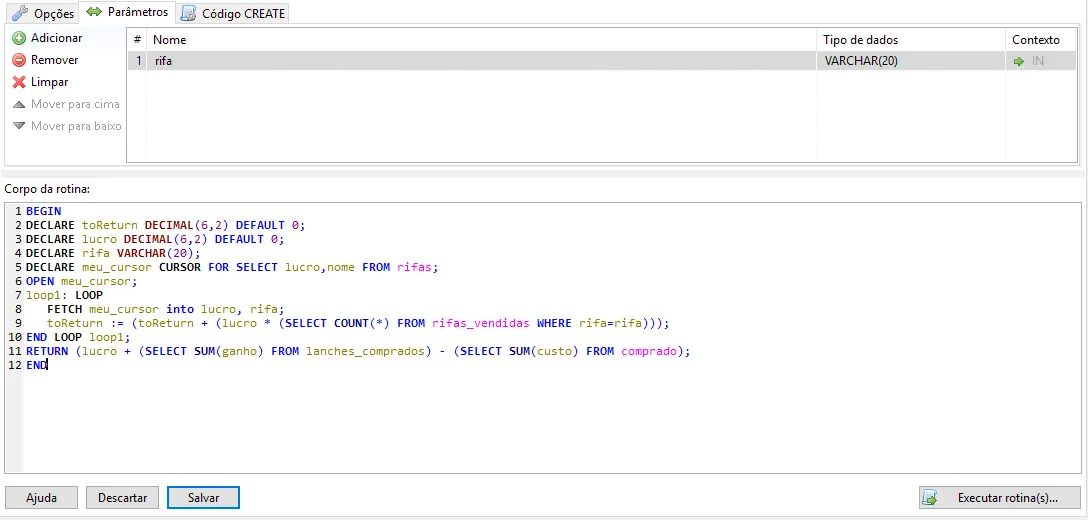Image resolution: width=1088 pixels, height=520 pixels.
Task: Click the green arrows Parâmetros icon
Action: (94, 12)
